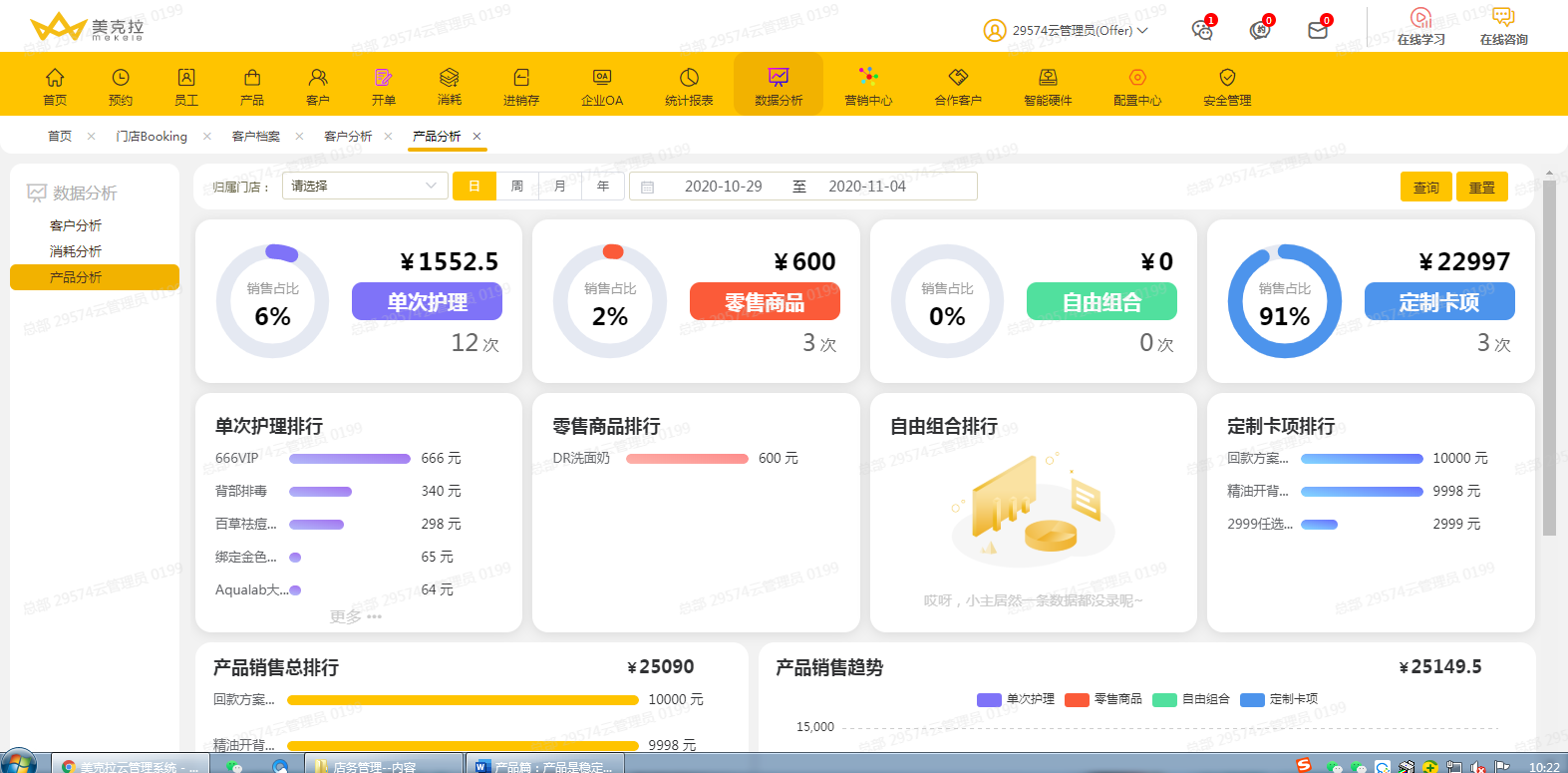The height and width of the screenshot is (773, 1568).
Task: Open the 美克拉云管理系统 taskbar item
Action: point(129,765)
